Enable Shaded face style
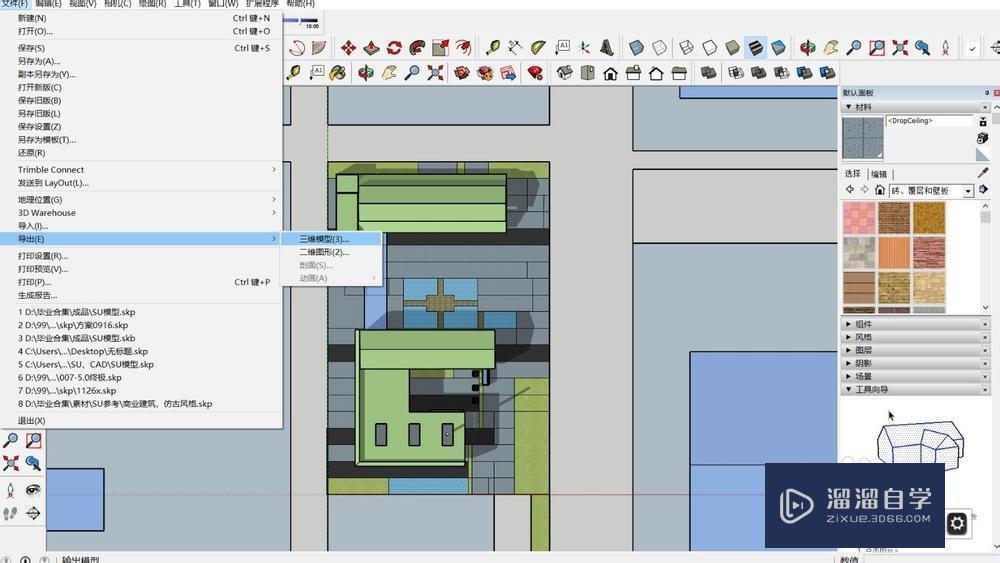Image resolution: width=1000 pixels, height=563 pixels. click(732, 48)
